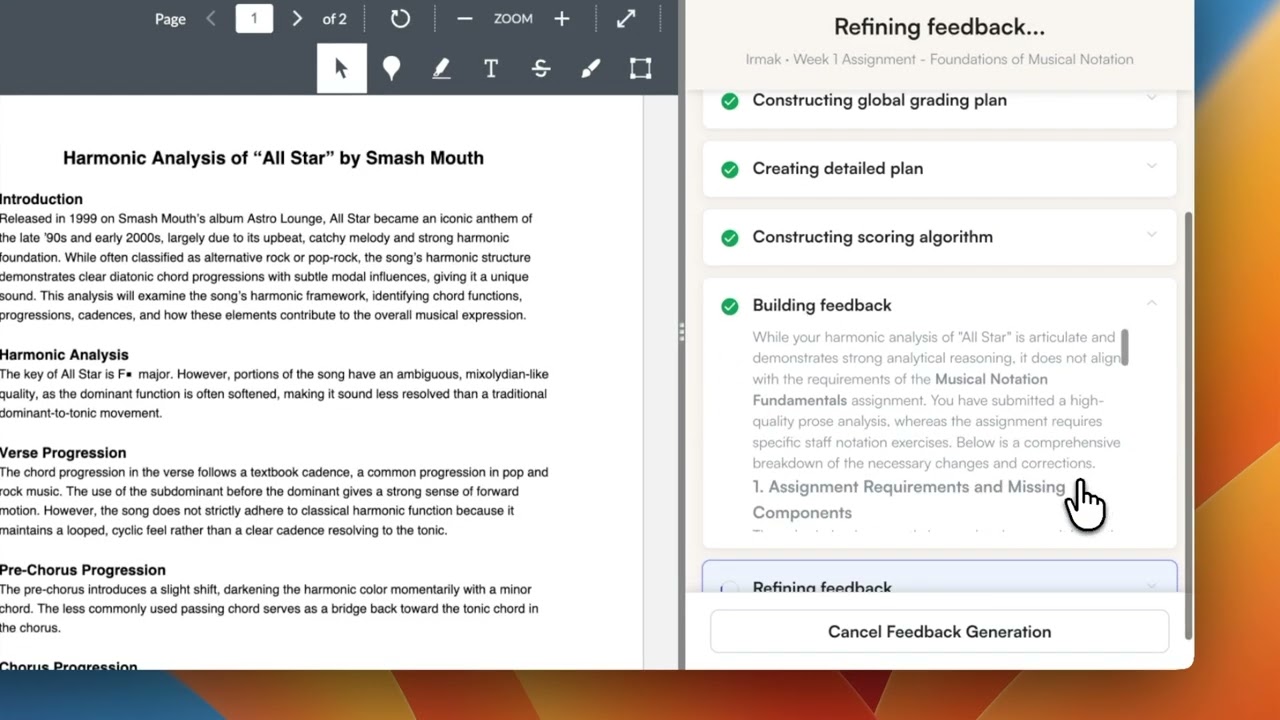Click the feedback panel vertical scrollbar
Viewport: 1280px width, 720px height.
coord(1189,425)
